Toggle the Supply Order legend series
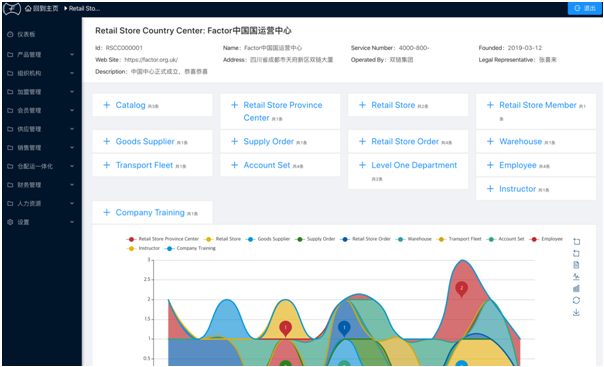 click(315, 239)
